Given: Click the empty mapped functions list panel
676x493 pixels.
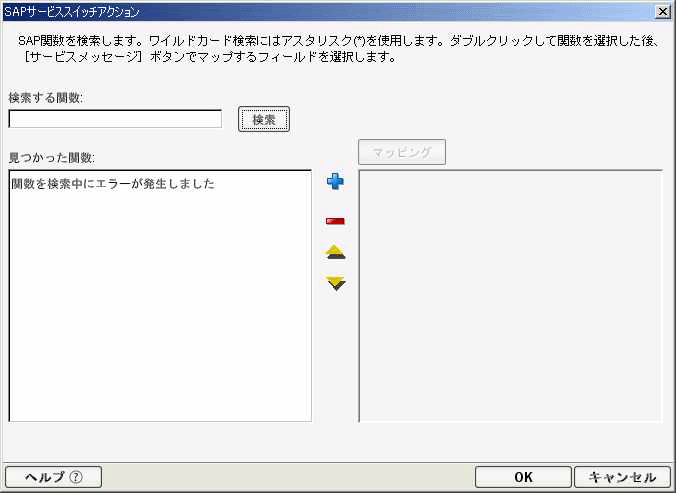Looking at the screenshot, I should 510,296.
